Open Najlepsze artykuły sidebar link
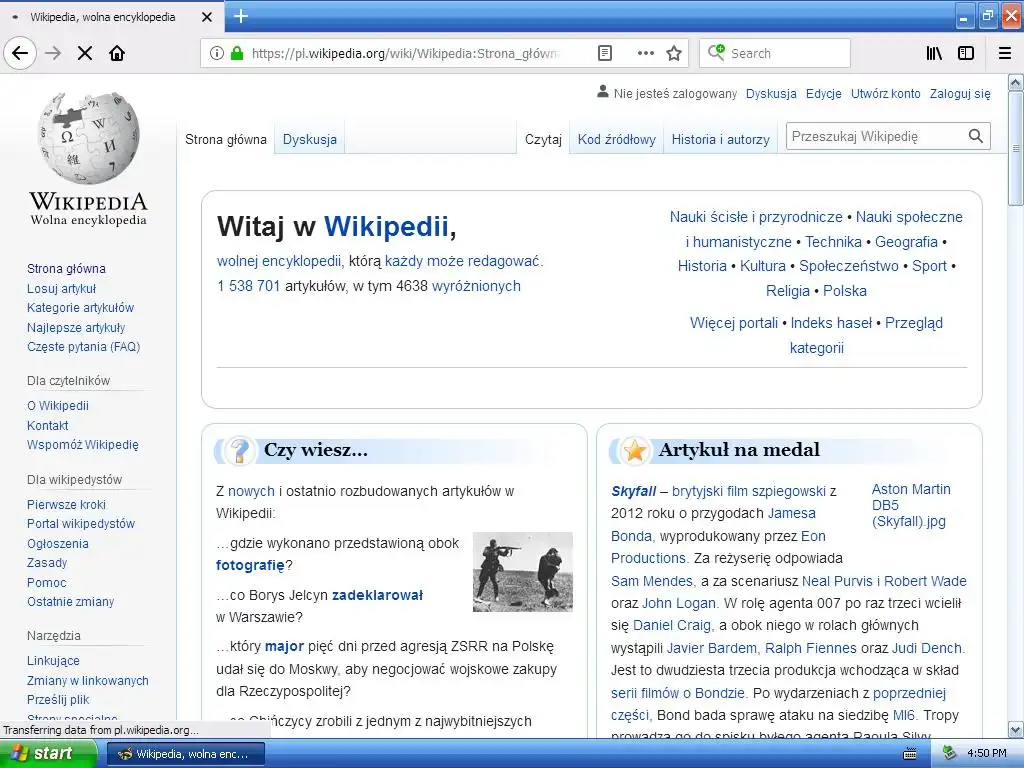 click(76, 327)
